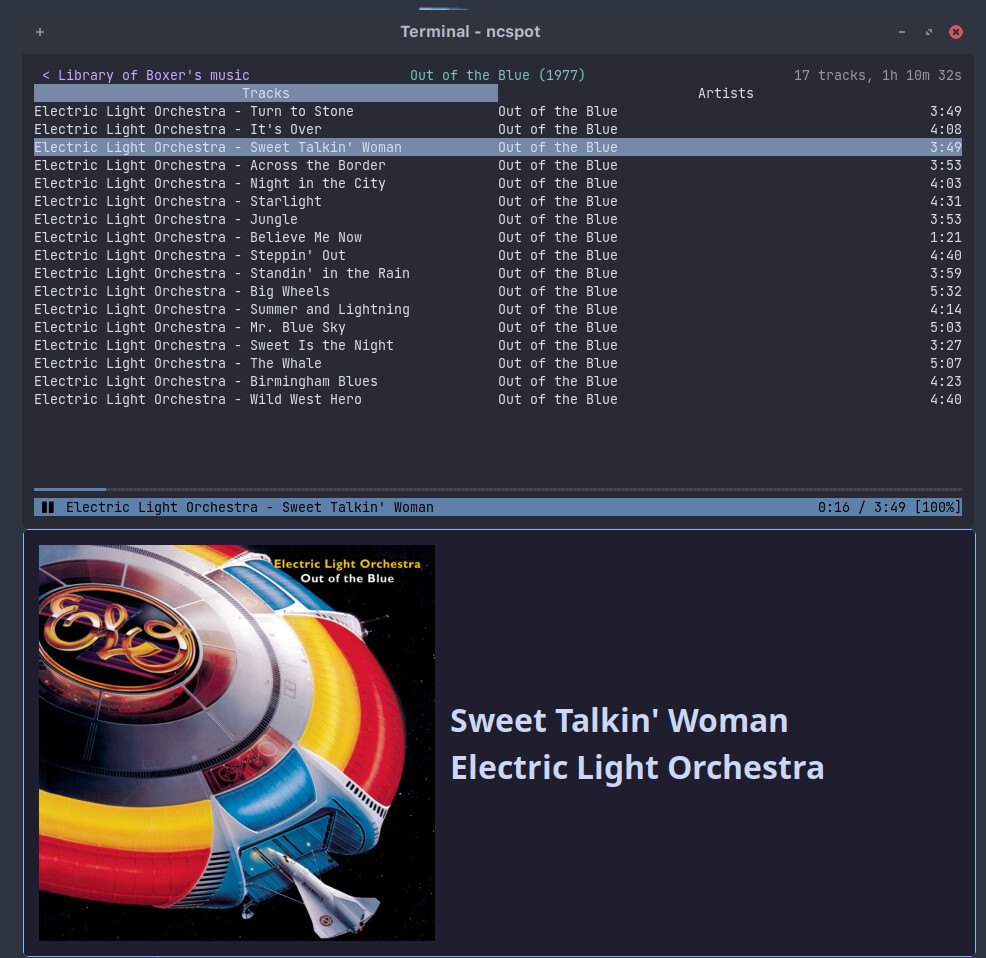Screen dimensions: 986x958
Task: Select track Mr. Blue Sky
Action: coord(497,328)
